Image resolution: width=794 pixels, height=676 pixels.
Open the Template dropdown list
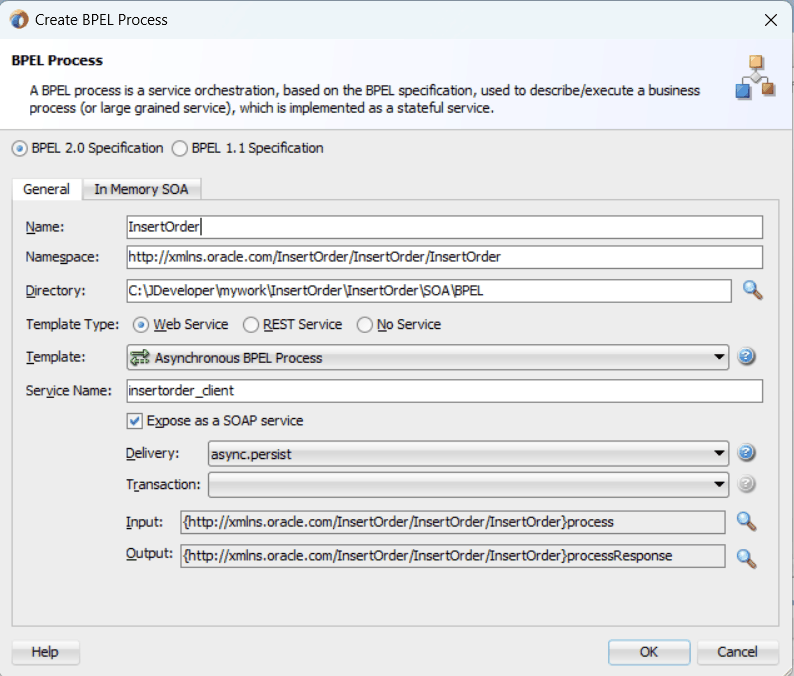(719, 357)
